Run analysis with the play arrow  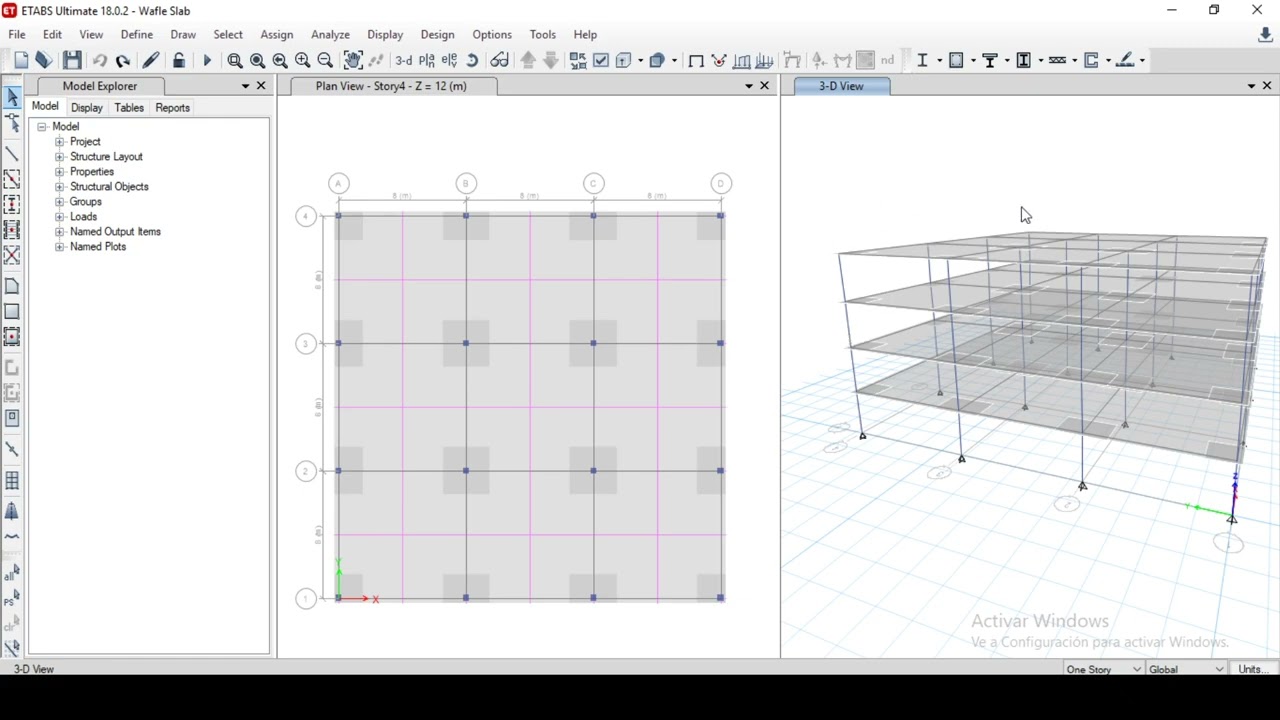click(x=207, y=60)
